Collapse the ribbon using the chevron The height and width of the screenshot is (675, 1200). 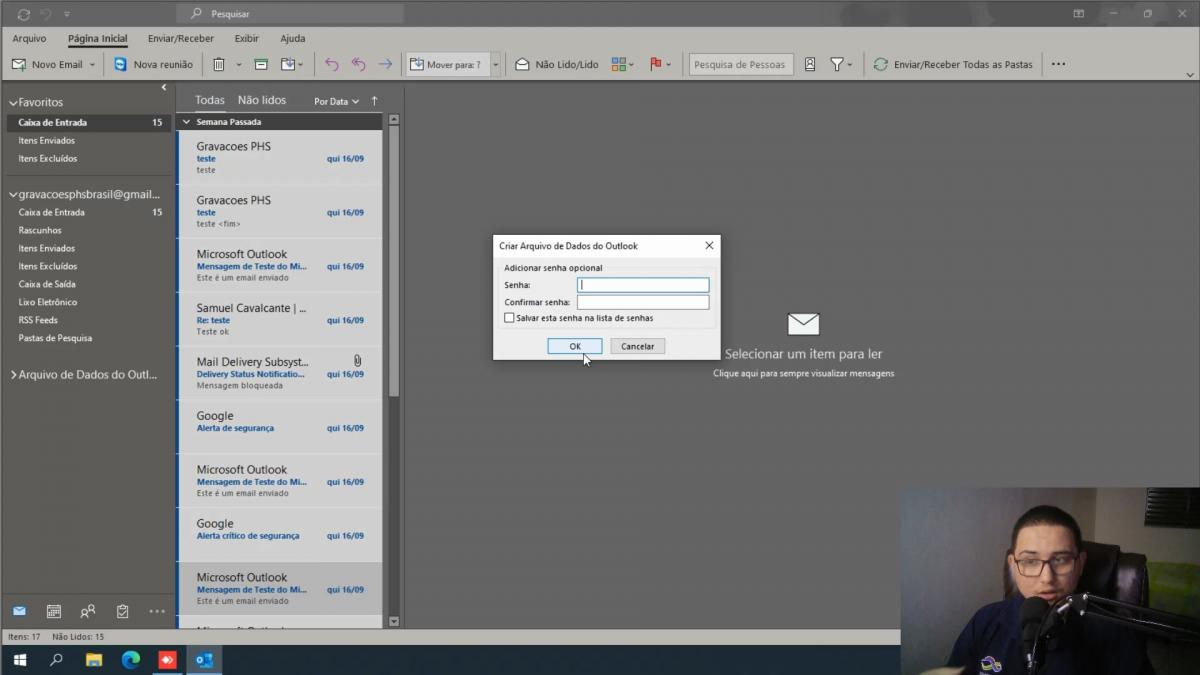[1190, 75]
